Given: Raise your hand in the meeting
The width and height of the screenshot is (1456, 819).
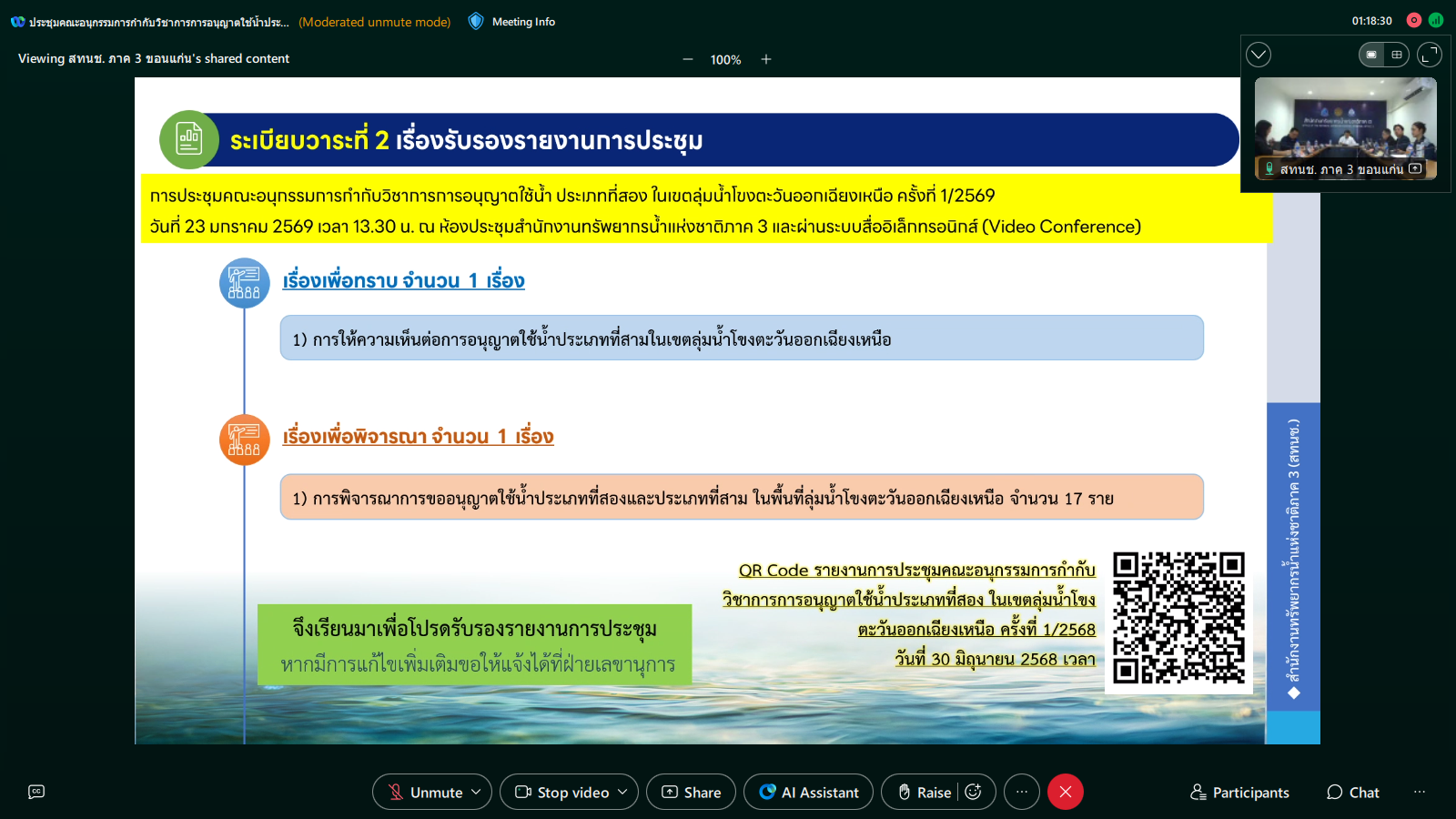Looking at the screenshot, I should click(924, 792).
